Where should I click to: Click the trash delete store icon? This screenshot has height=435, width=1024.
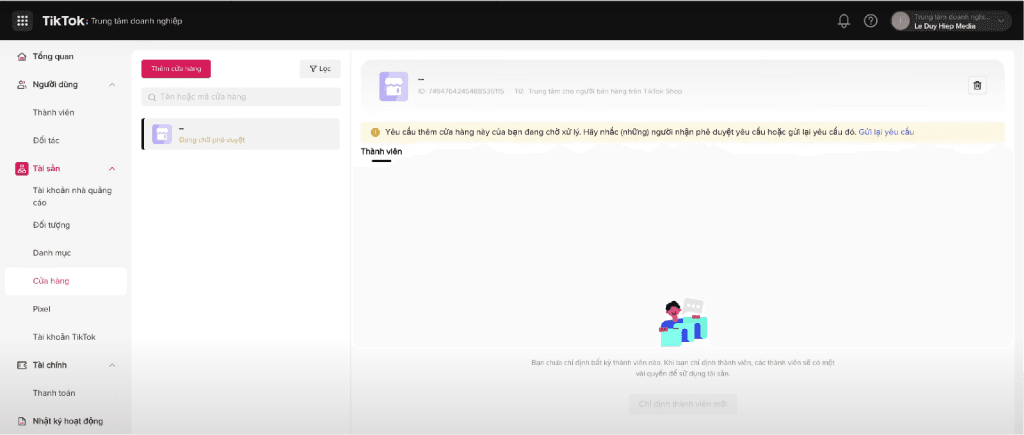977,86
